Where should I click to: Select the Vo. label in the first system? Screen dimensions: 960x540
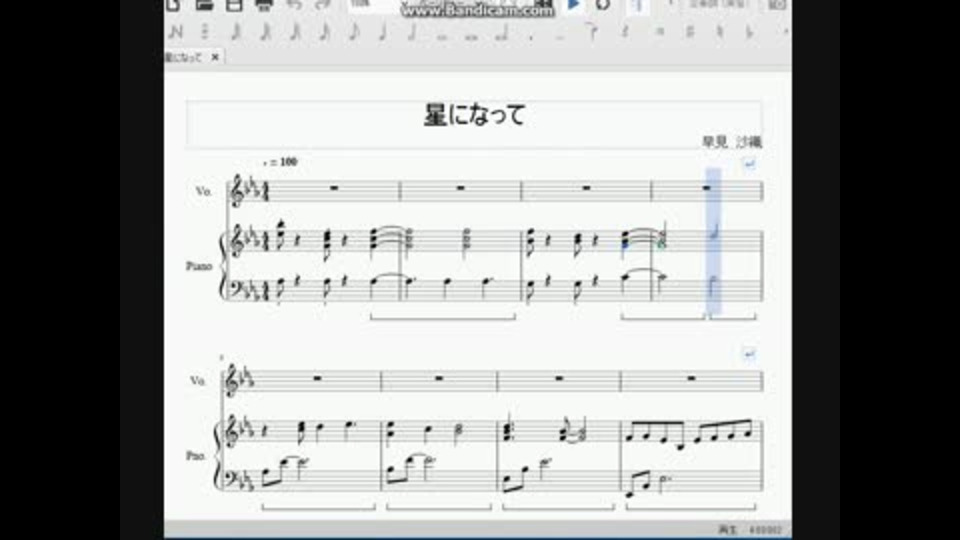coord(204,192)
